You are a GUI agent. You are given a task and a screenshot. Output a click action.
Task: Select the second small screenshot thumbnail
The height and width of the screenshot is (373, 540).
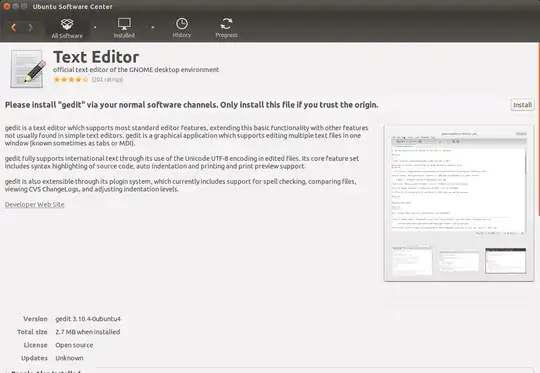click(x=459, y=261)
